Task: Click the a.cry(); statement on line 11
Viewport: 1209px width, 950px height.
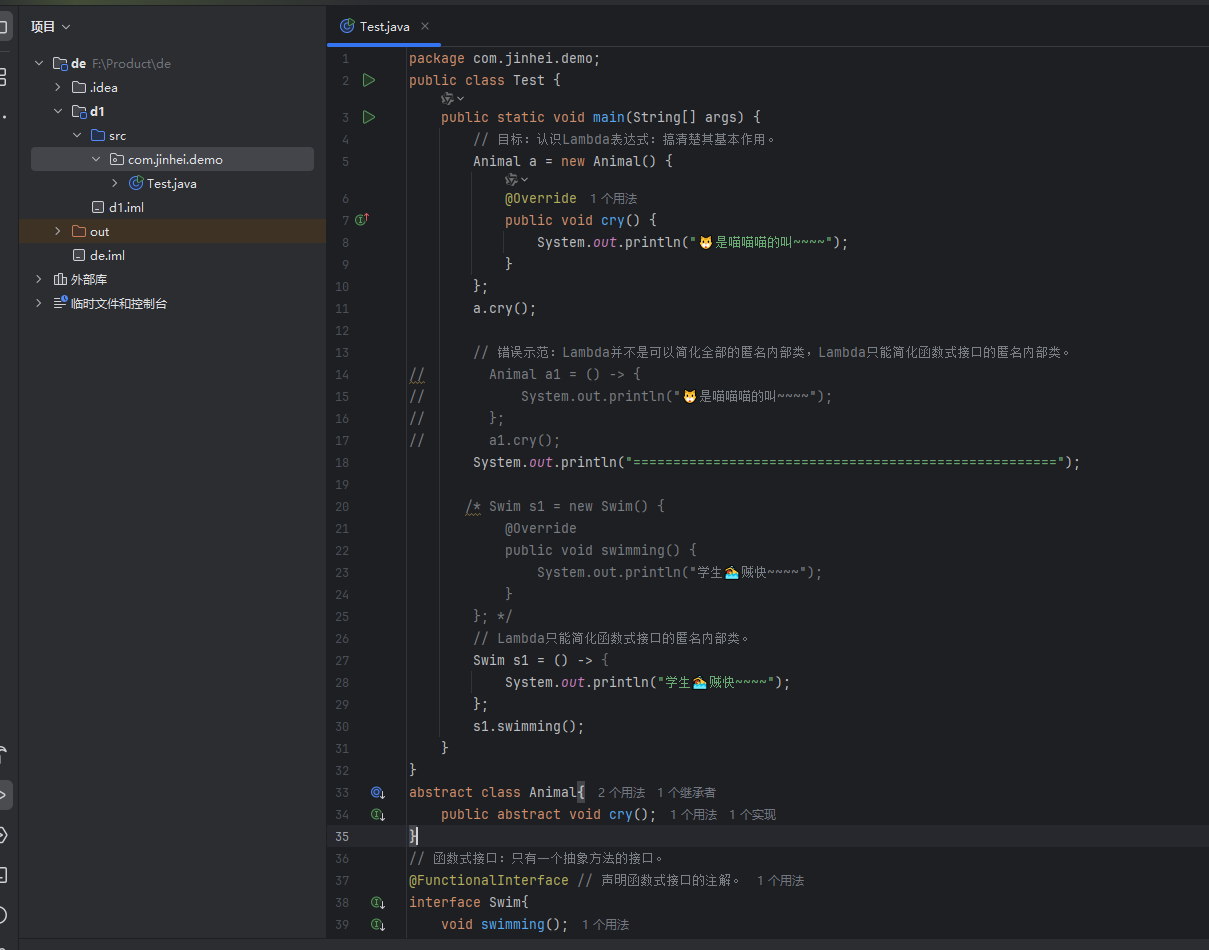Action: [x=505, y=308]
